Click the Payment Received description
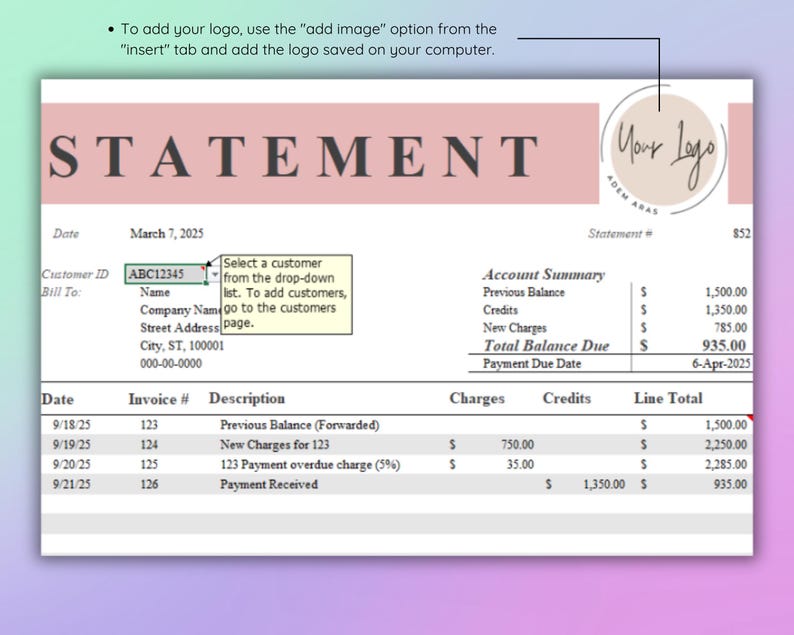Screen dimensions: 794x635 [269, 484]
